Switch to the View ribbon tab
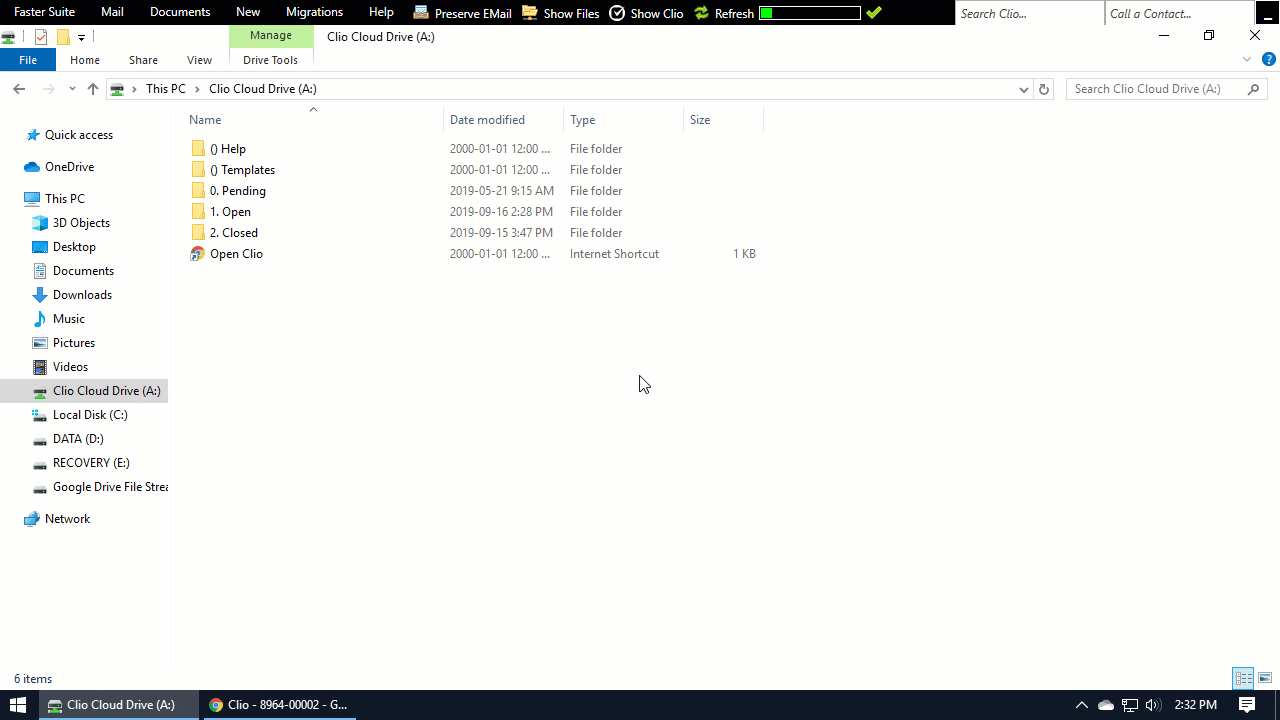The width and height of the screenshot is (1280, 720). [199, 60]
